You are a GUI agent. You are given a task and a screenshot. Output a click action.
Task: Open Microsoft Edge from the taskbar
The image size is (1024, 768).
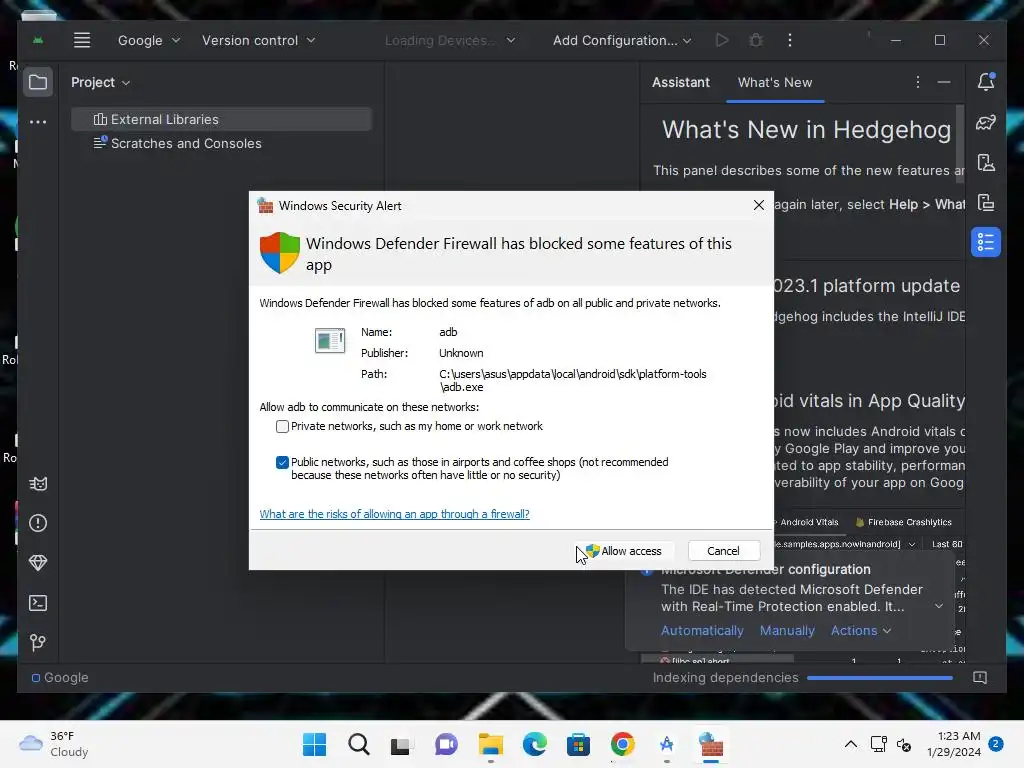[534, 744]
